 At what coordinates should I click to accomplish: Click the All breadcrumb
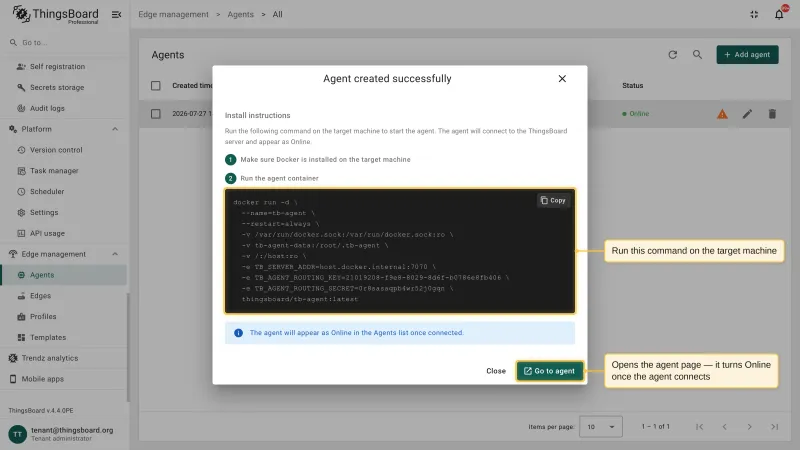[277, 14]
